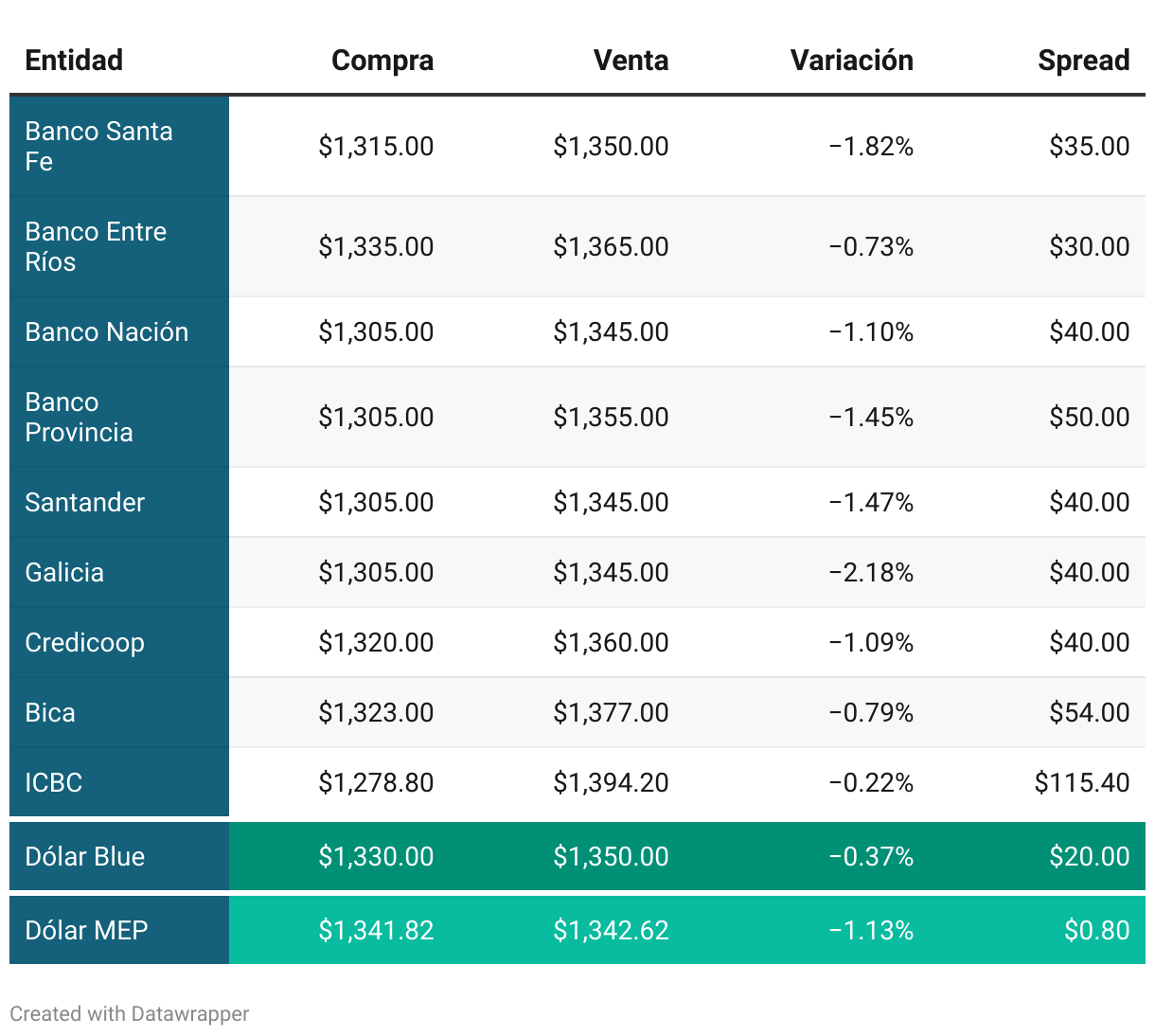Click the Banco Nación entity cell
The image size is (1155, 1036).
pos(107,332)
